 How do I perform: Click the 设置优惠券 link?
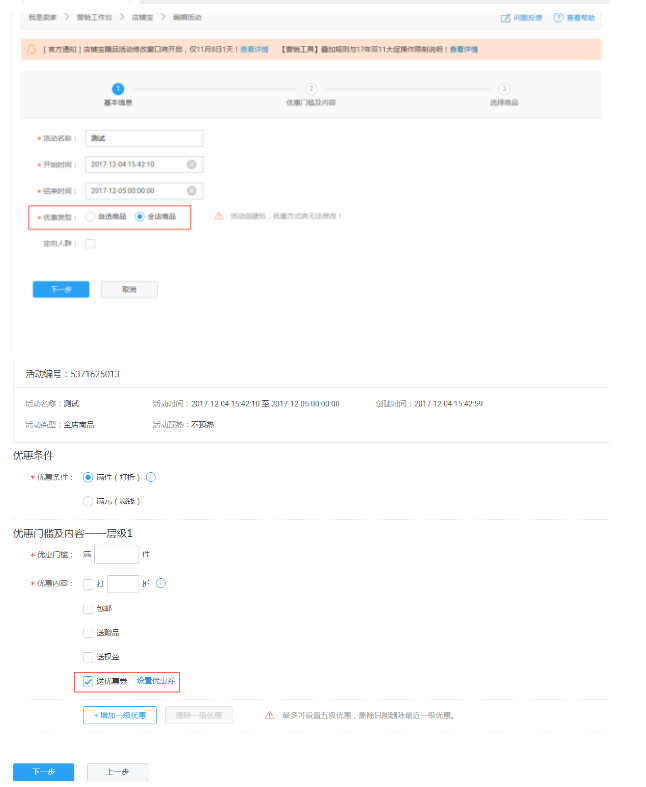coord(156,681)
